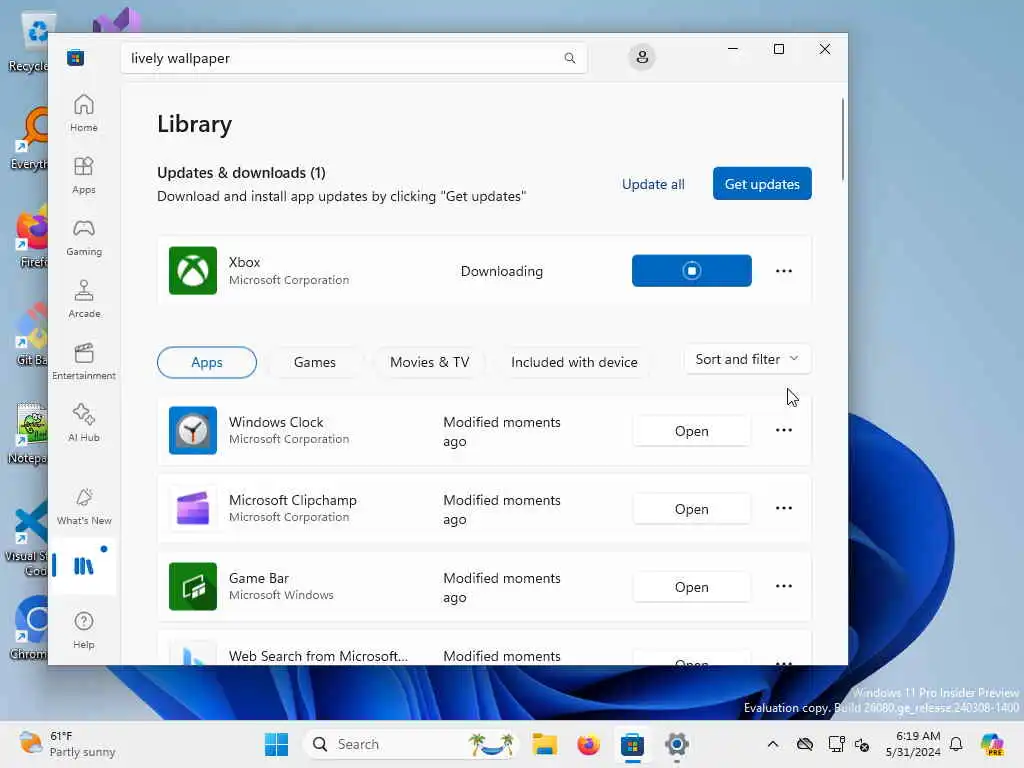
Task: Click the Update all link
Action: tap(653, 184)
